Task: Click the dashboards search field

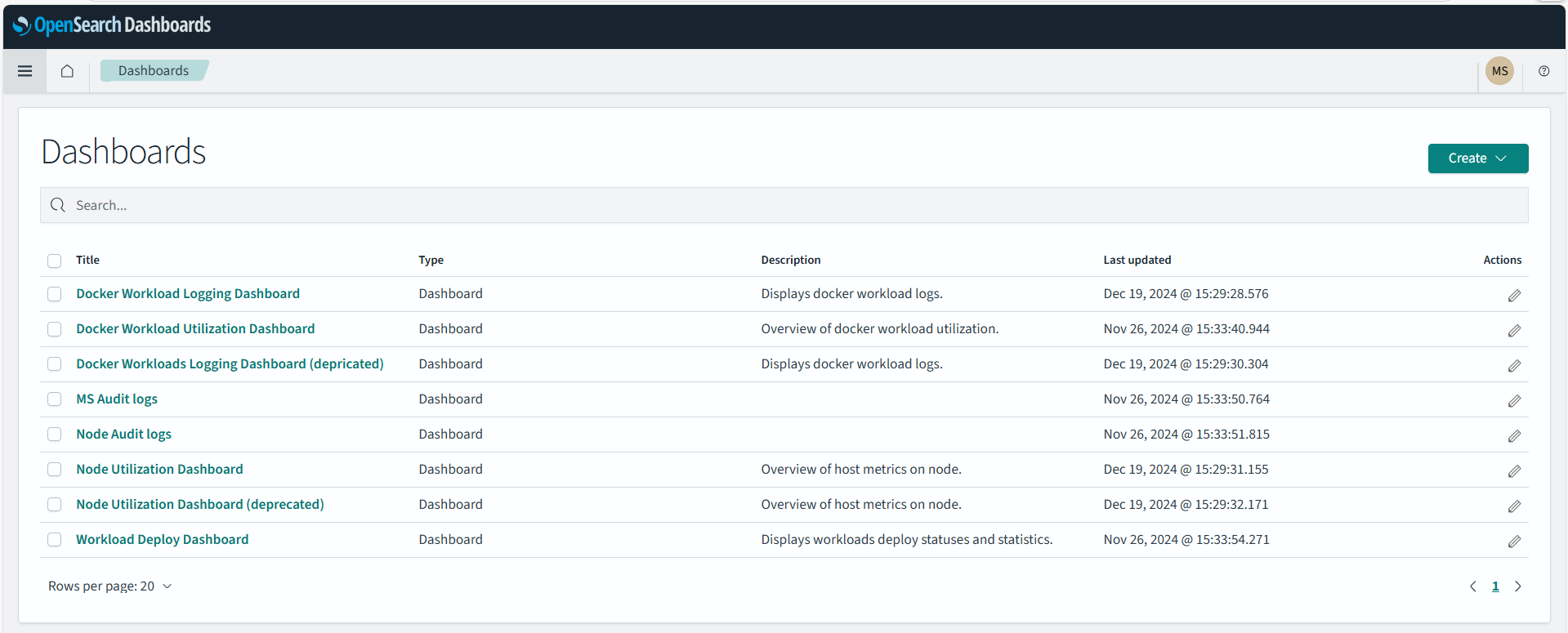Action: 784,206
